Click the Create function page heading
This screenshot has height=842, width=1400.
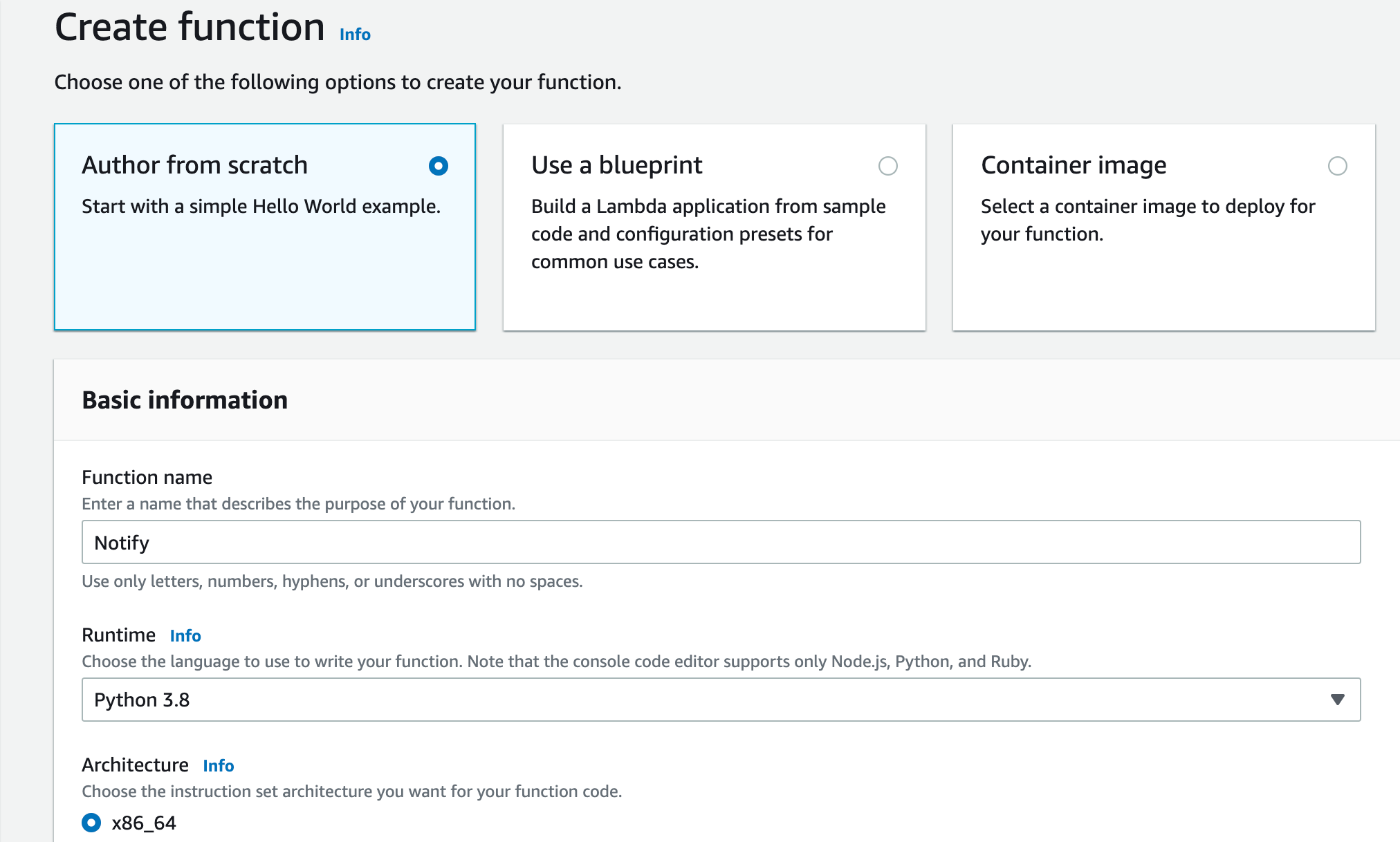(x=190, y=28)
